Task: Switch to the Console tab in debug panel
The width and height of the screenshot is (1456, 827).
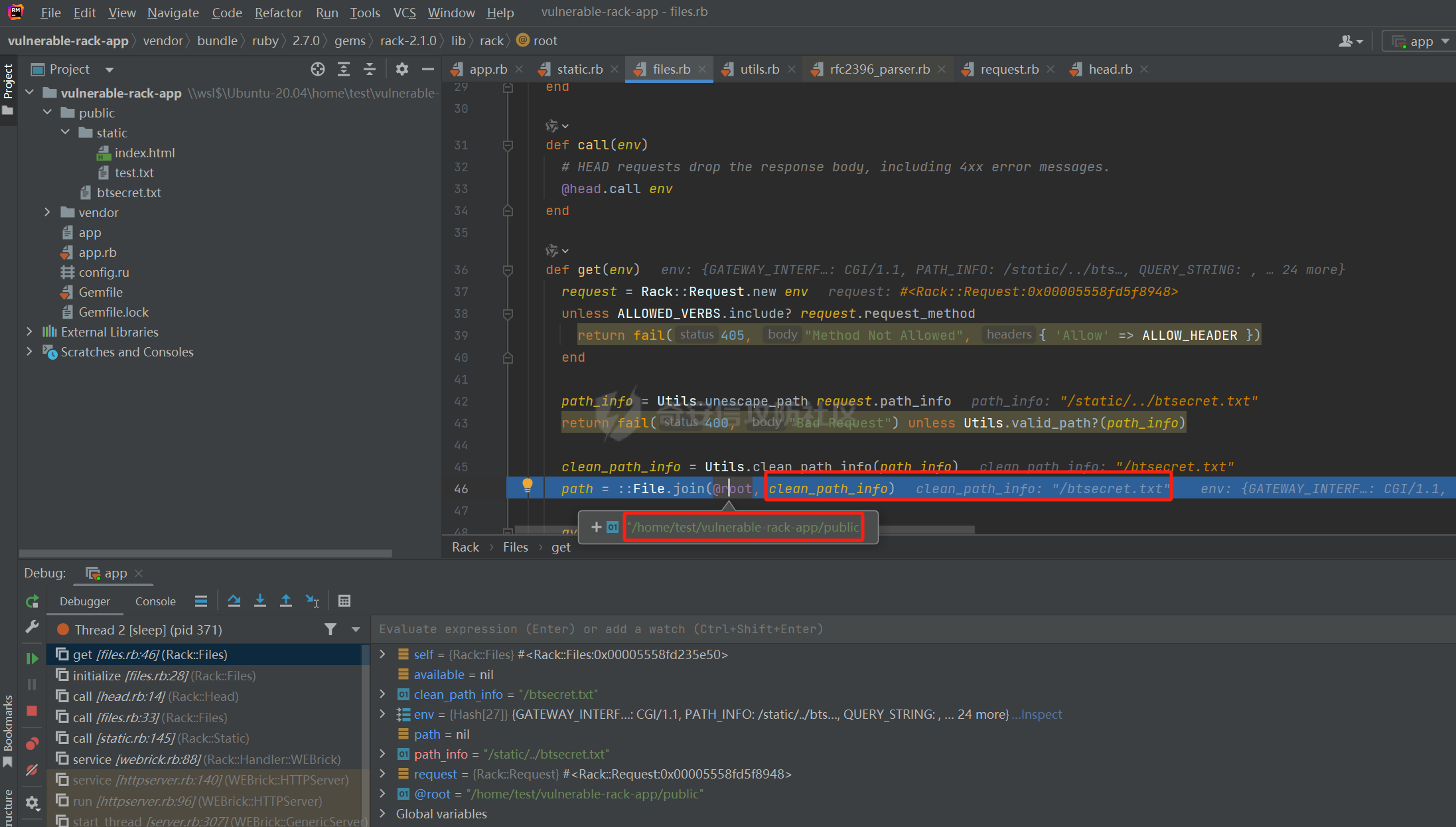Action: tap(155, 601)
